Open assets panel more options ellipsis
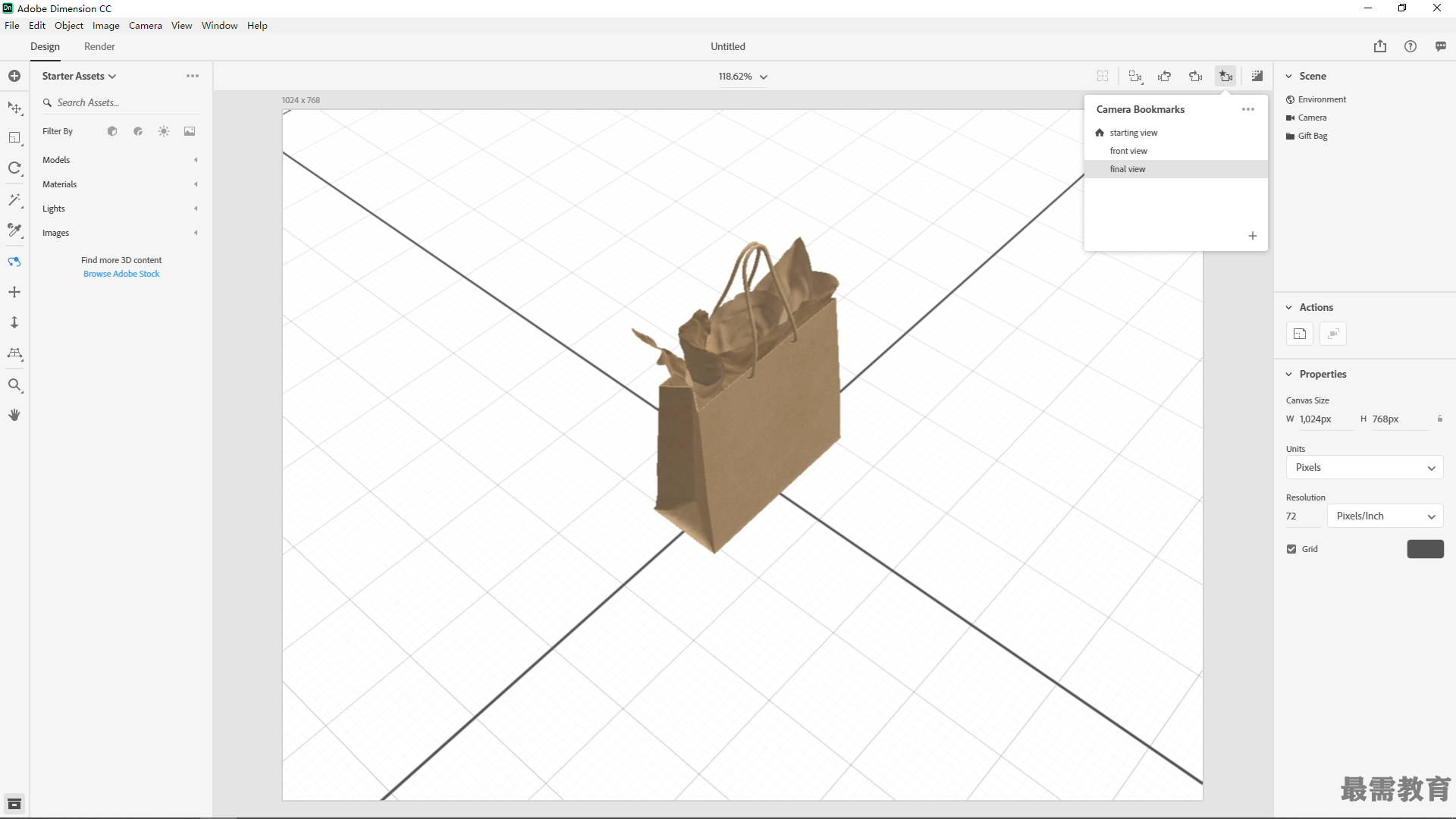 [193, 76]
